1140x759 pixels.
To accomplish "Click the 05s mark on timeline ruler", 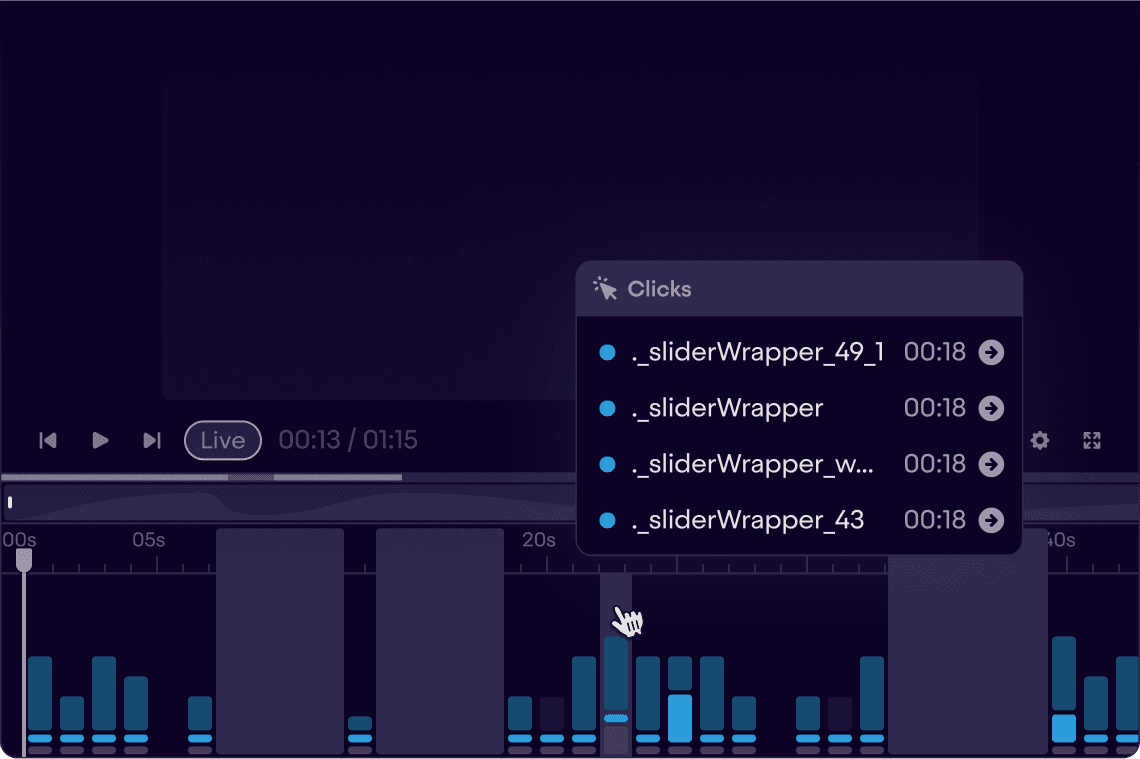I will tap(148, 540).
